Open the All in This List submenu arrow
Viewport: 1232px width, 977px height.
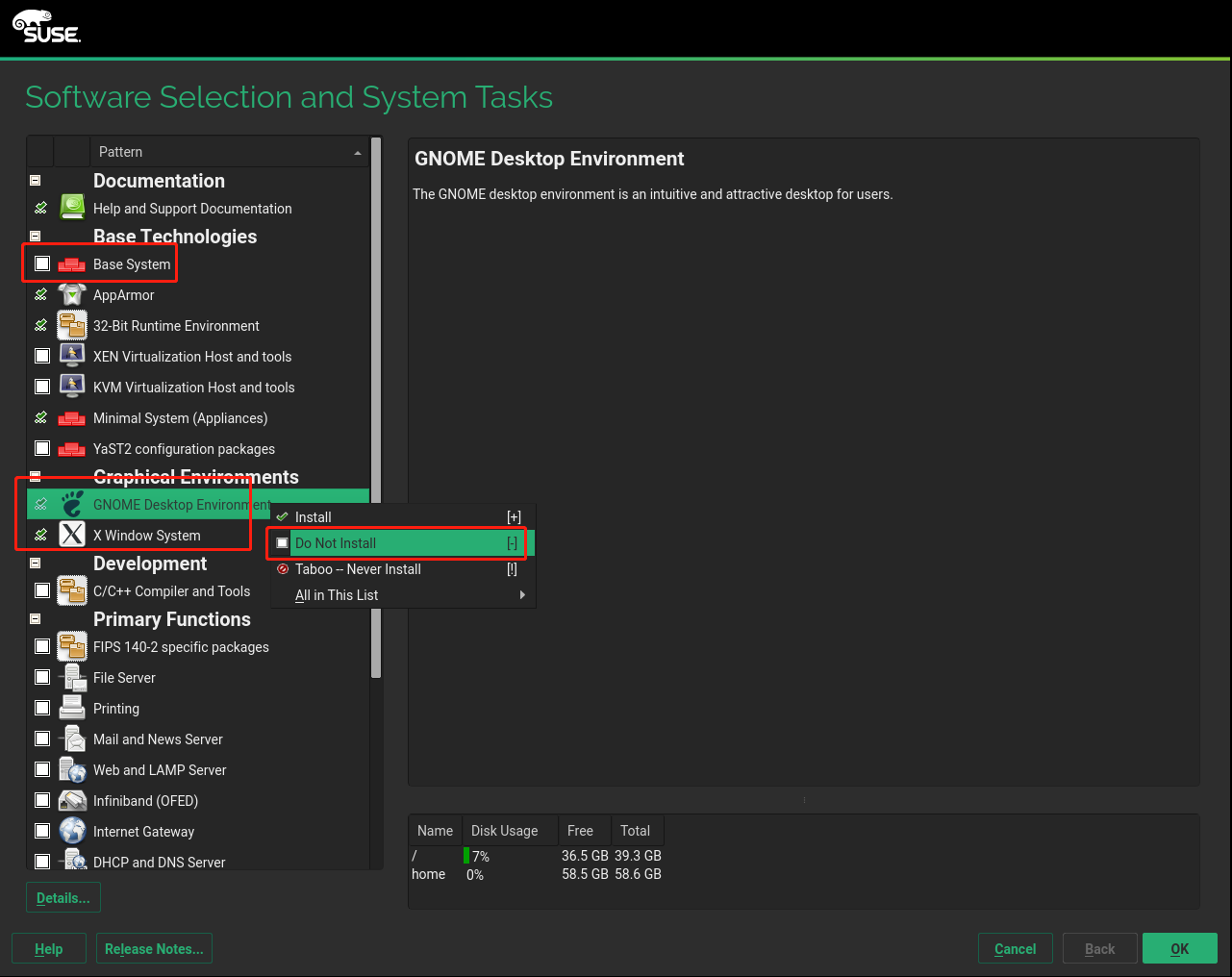pos(522,594)
